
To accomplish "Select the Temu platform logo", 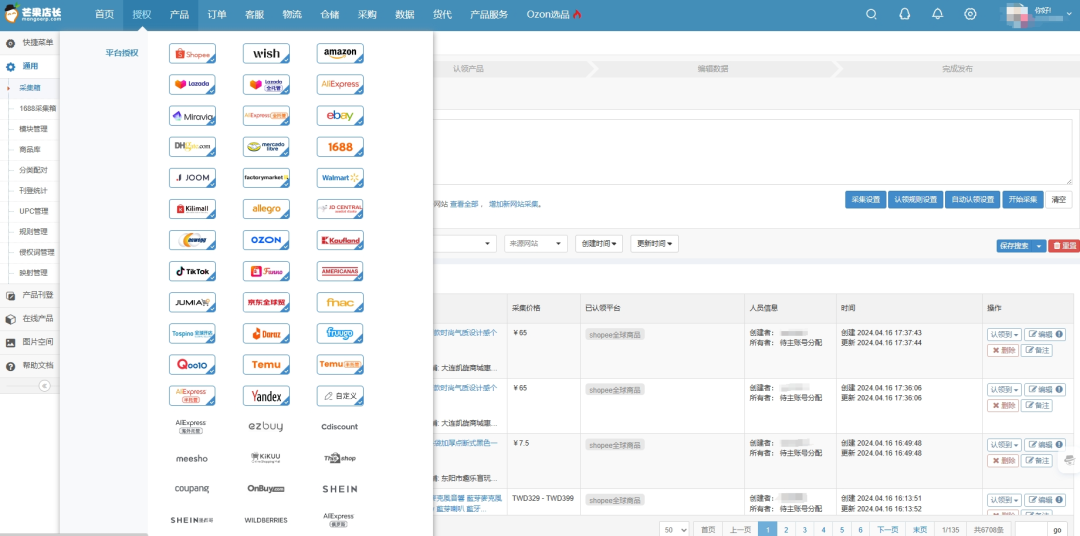I will [x=266, y=365].
